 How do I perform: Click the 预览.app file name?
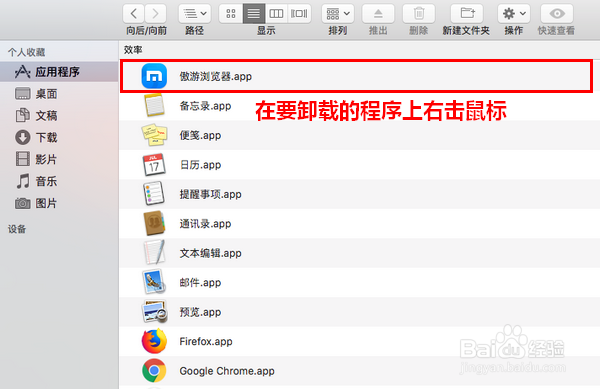(201, 312)
